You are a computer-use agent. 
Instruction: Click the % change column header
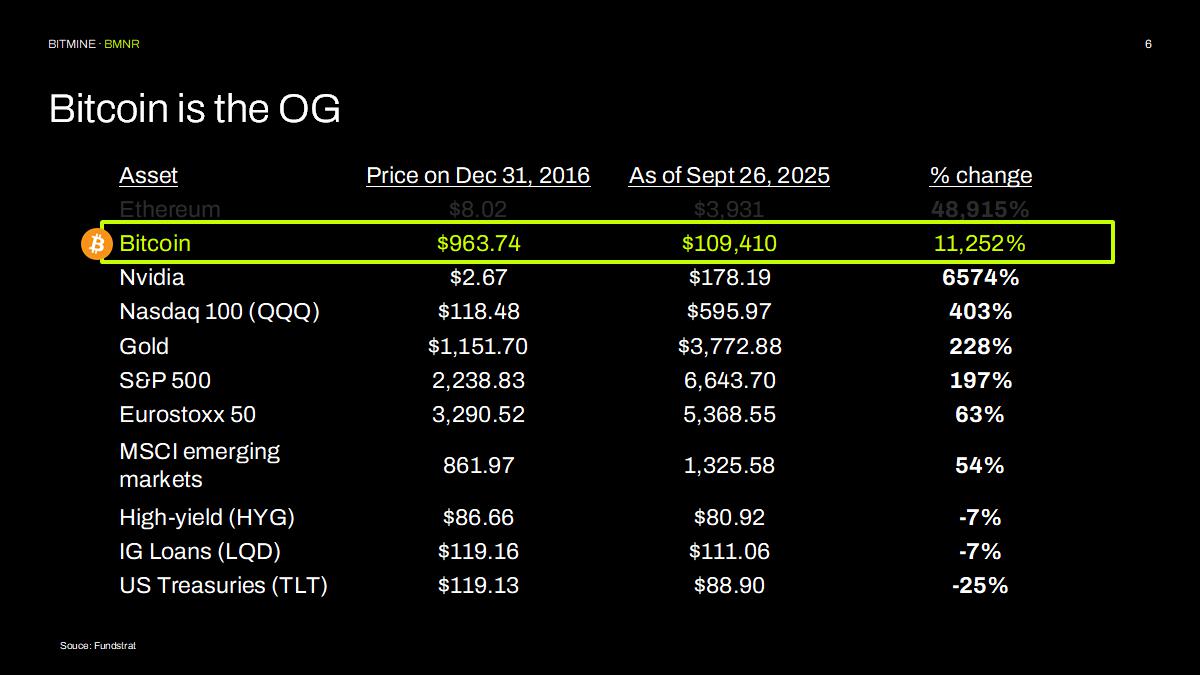point(980,176)
